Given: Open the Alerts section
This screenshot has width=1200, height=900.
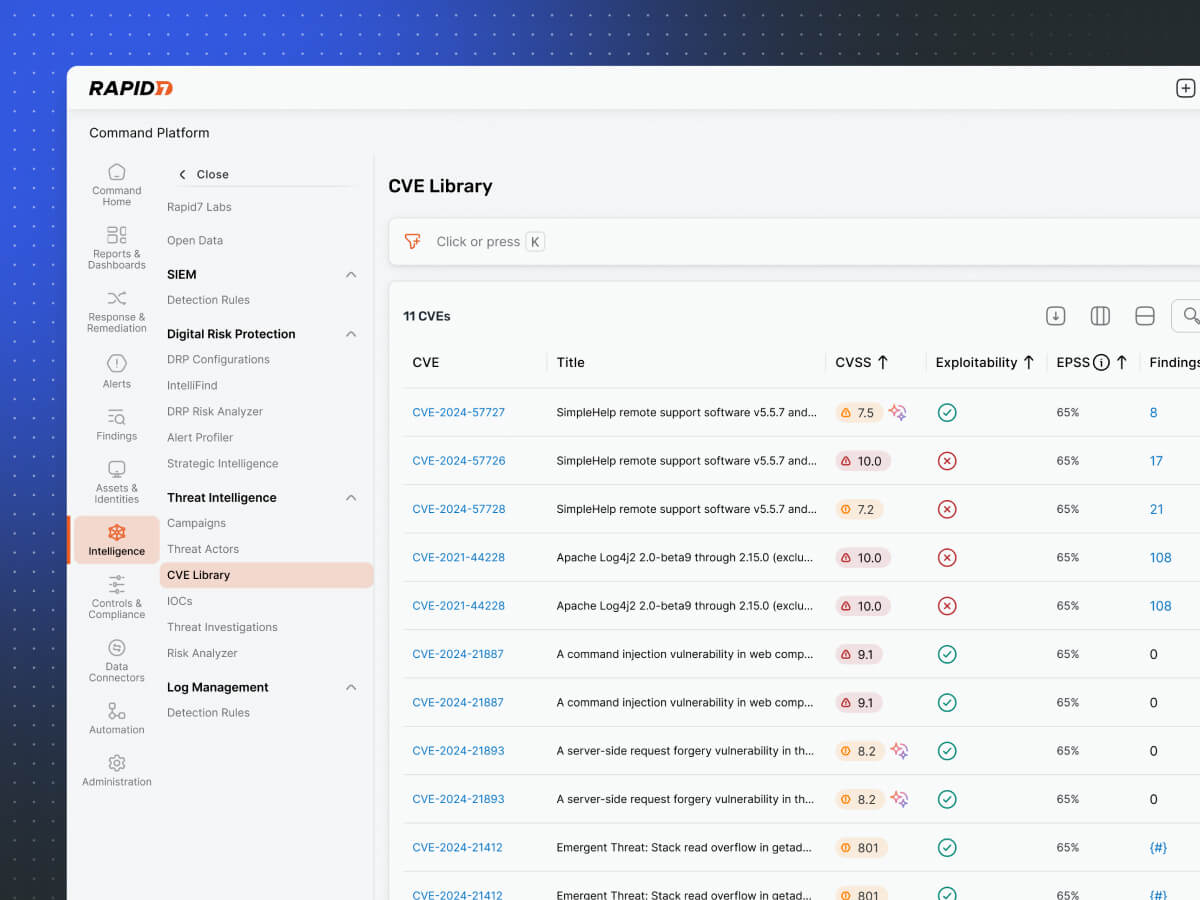Looking at the screenshot, I should 117,371.
